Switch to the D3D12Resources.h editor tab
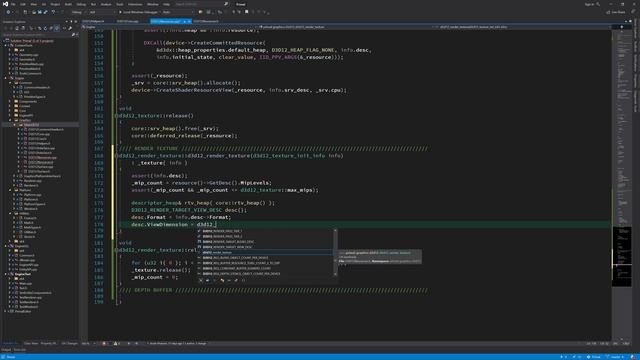This screenshot has width=640, height=360. pos(206,21)
